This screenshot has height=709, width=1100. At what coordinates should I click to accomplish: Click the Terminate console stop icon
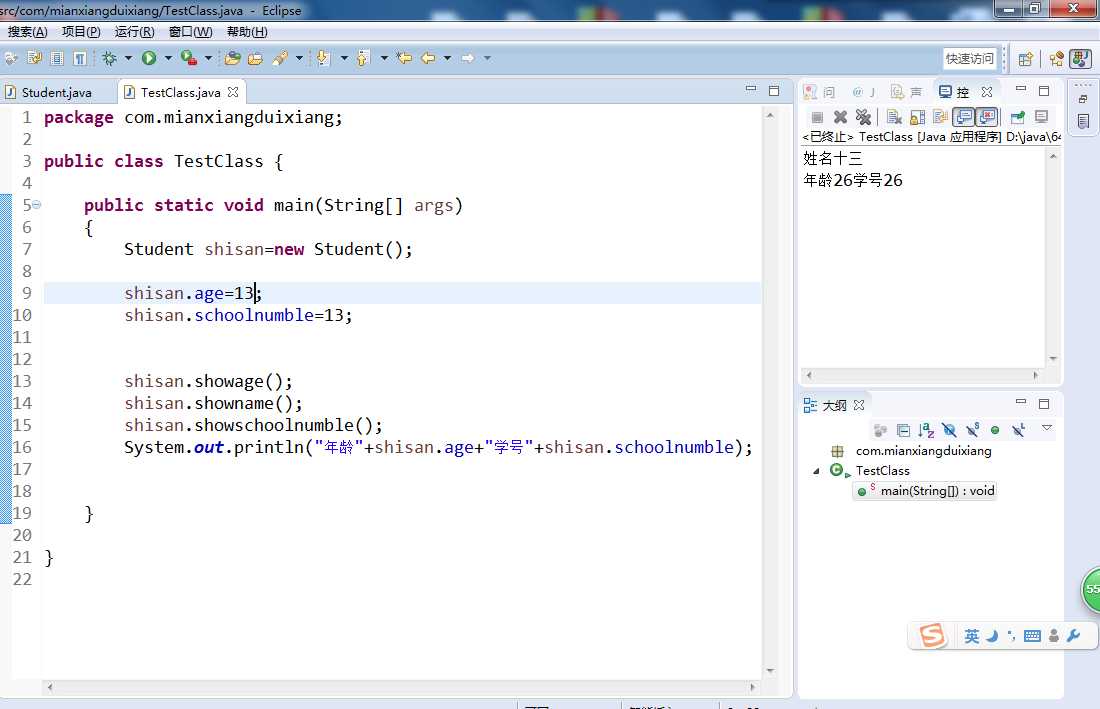click(x=817, y=117)
